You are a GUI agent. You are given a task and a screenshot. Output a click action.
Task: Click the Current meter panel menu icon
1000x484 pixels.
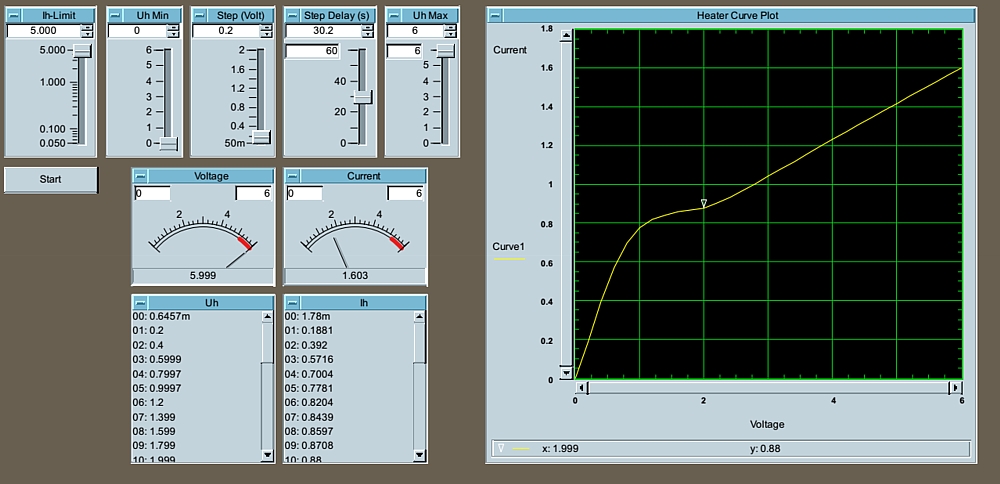293,176
